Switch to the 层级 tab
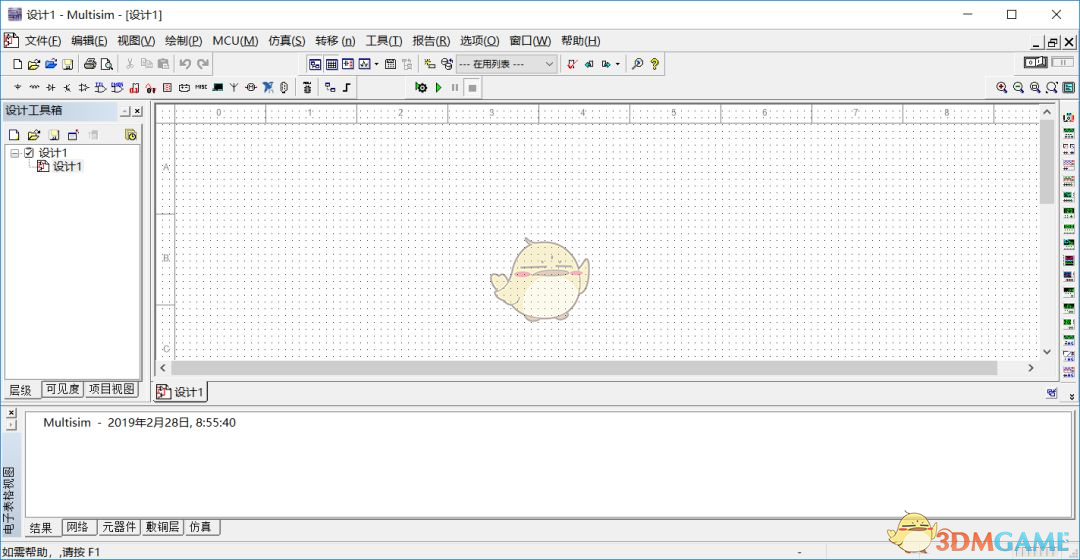This screenshot has width=1080, height=560. coord(21,391)
